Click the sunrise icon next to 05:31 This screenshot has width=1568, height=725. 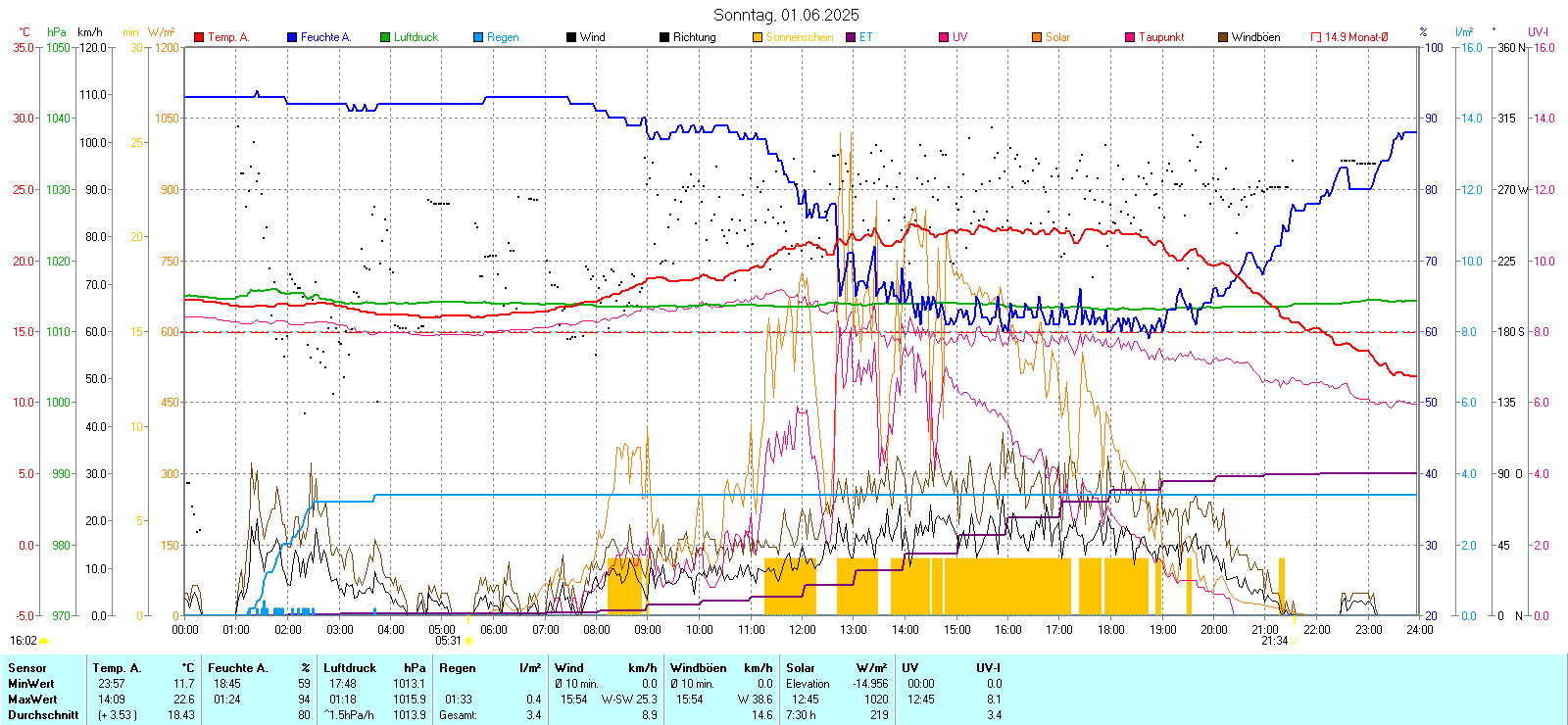pyautogui.click(x=468, y=641)
